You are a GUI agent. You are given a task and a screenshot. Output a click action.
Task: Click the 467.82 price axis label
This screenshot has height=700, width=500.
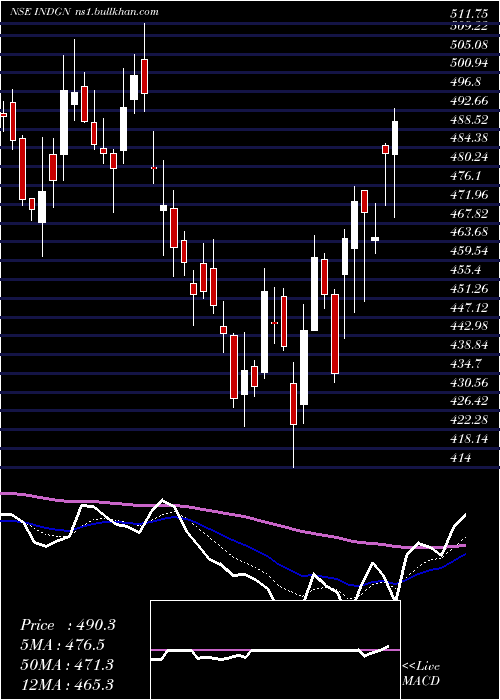[x=469, y=213]
